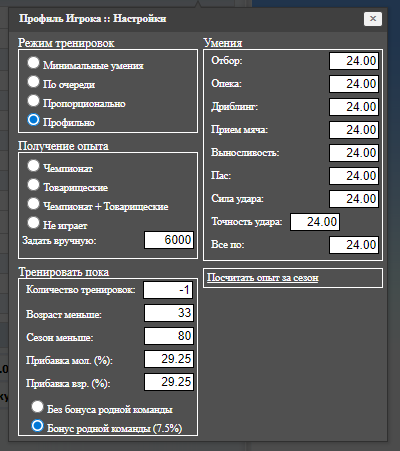400x451 pixels.
Task: Focus the Задать вручную field with 6000
Action: coord(169,240)
